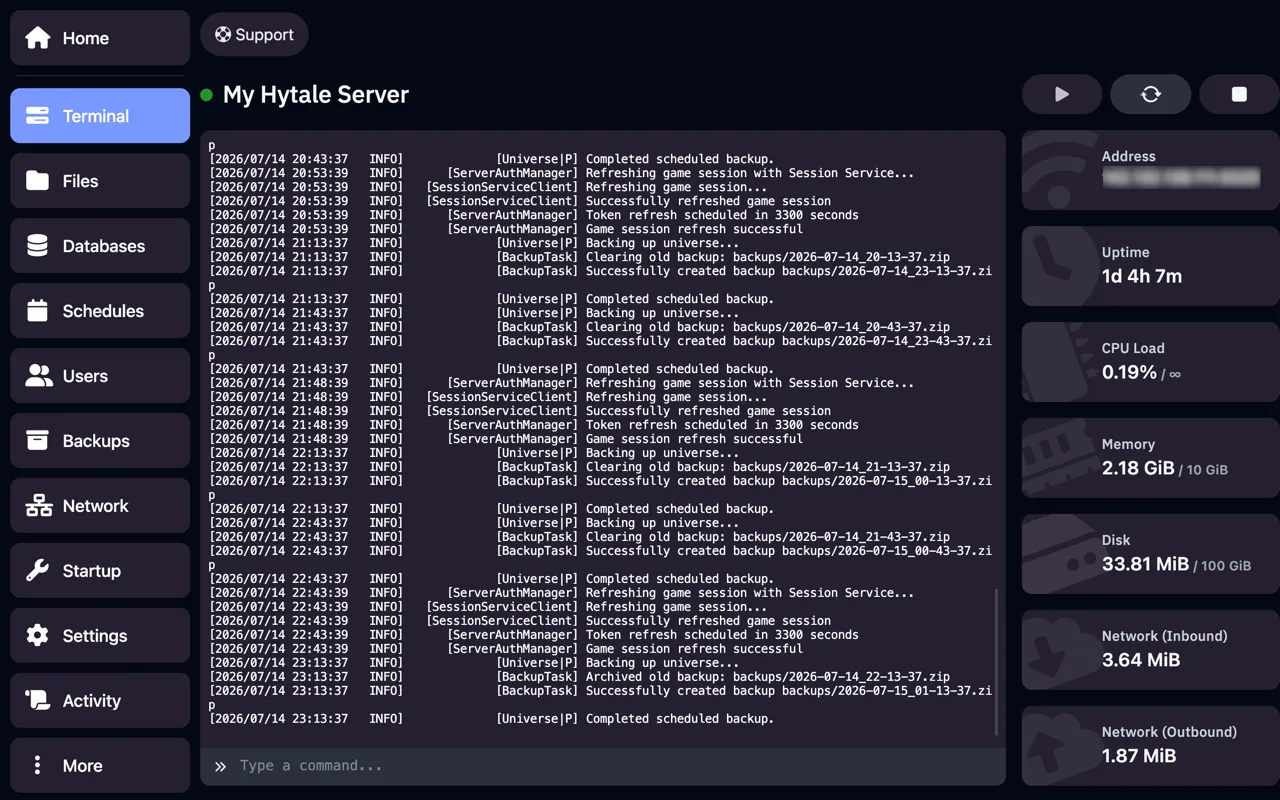Focus the Type a command input field
The image size is (1280, 800).
pos(603,766)
